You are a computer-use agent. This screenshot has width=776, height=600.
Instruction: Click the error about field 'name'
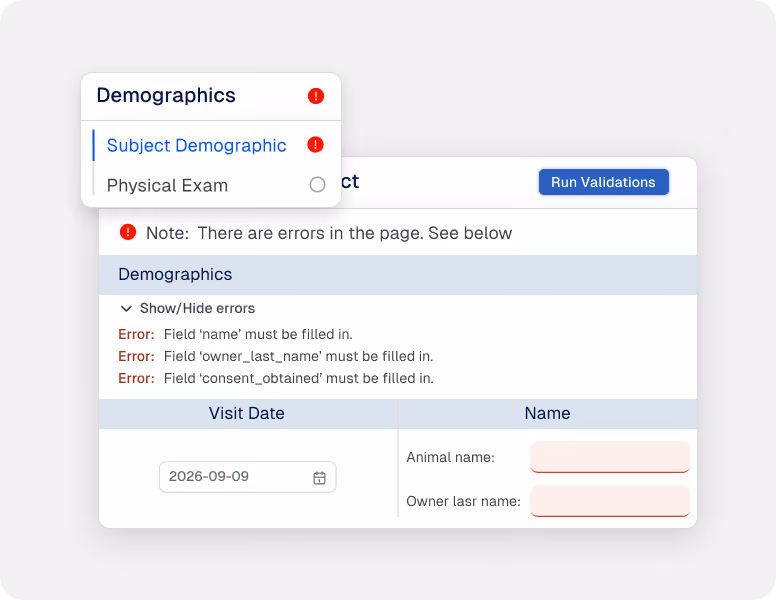tap(235, 335)
